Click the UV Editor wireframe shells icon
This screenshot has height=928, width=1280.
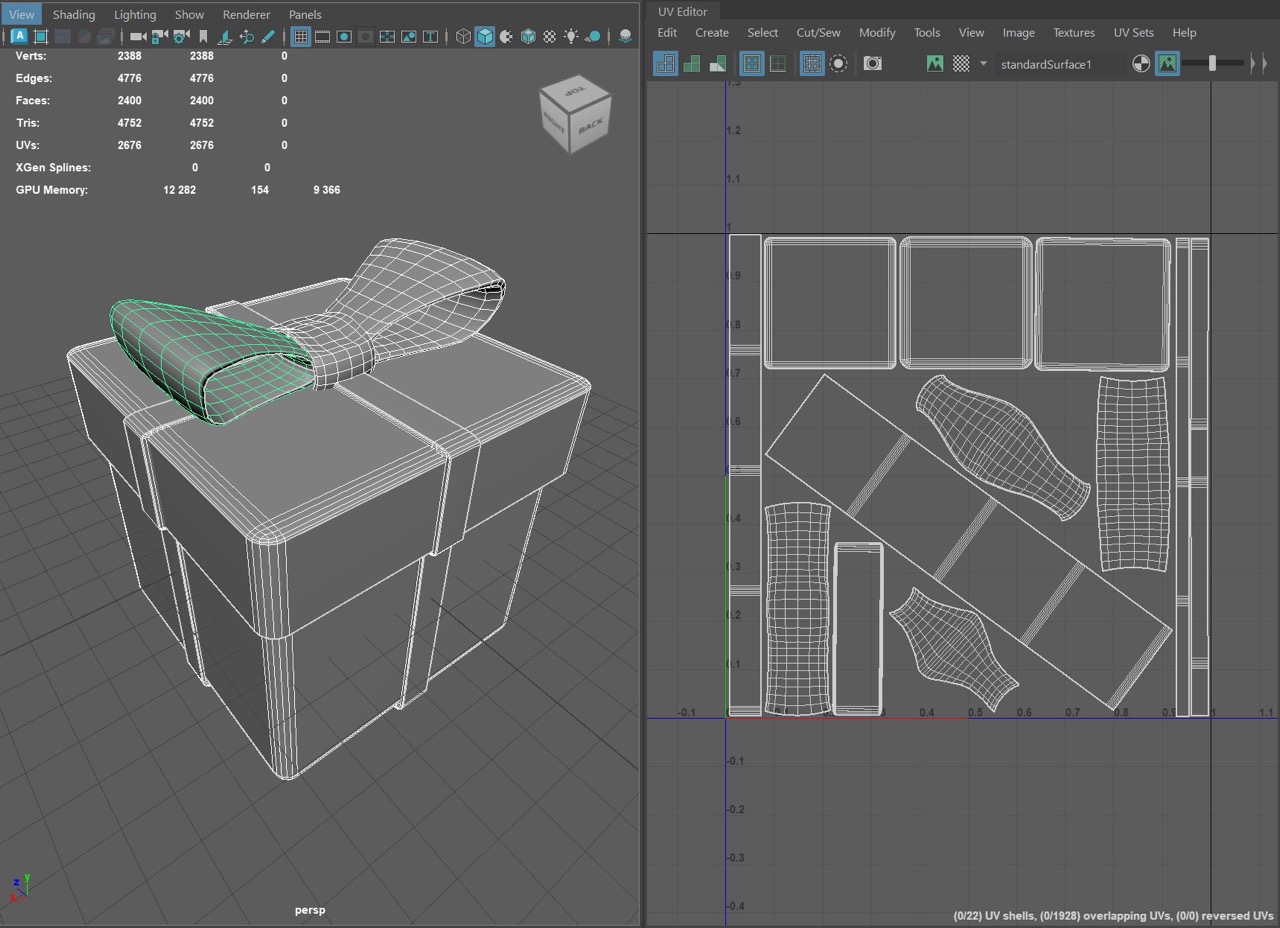click(x=665, y=64)
